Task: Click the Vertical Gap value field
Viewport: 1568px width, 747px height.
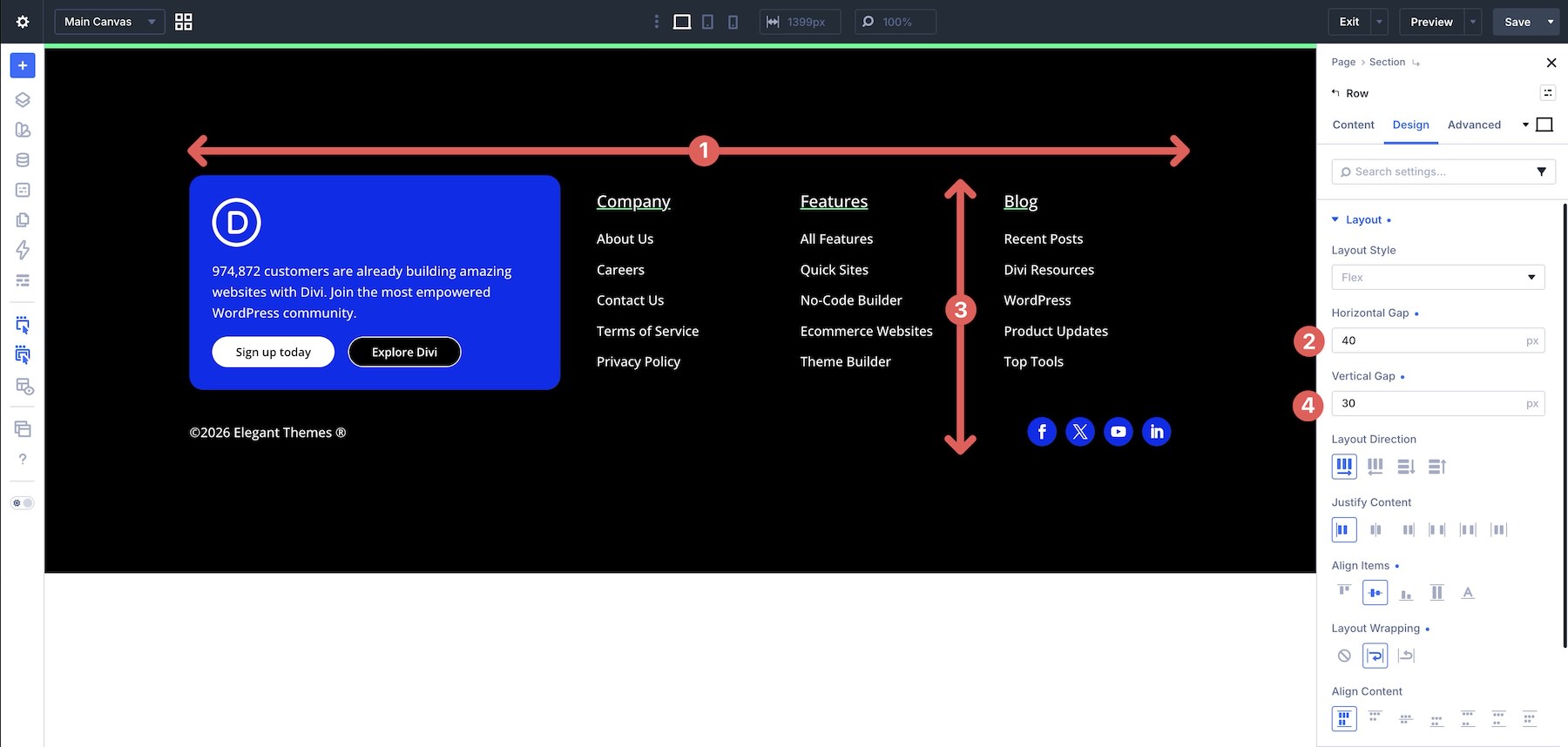Action: tap(1438, 403)
